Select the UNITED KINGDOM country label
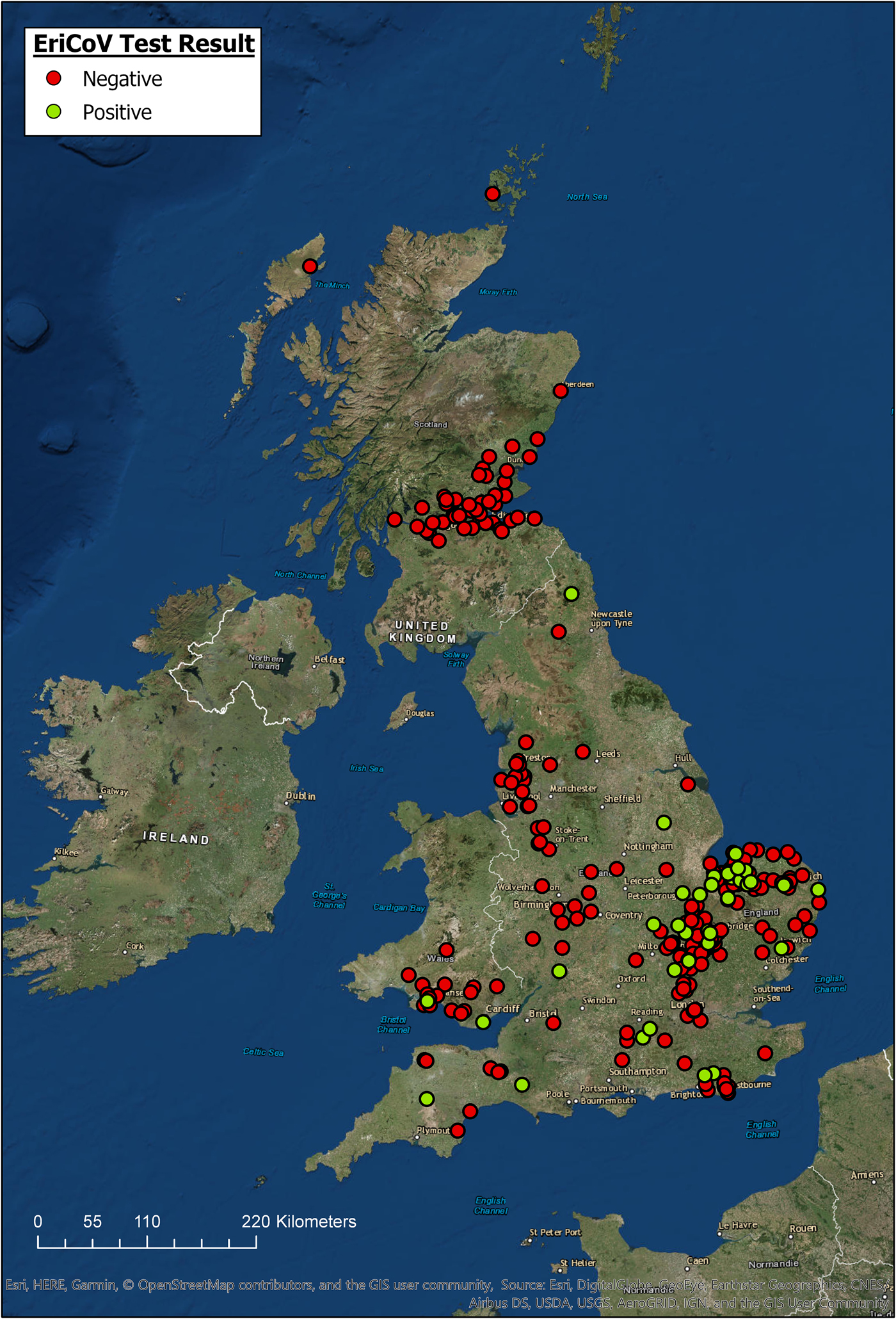This screenshot has width=896, height=1319. click(x=422, y=632)
